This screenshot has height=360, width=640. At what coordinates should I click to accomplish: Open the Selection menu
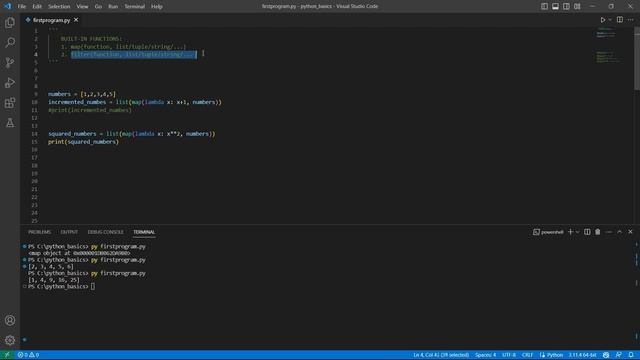59,7
